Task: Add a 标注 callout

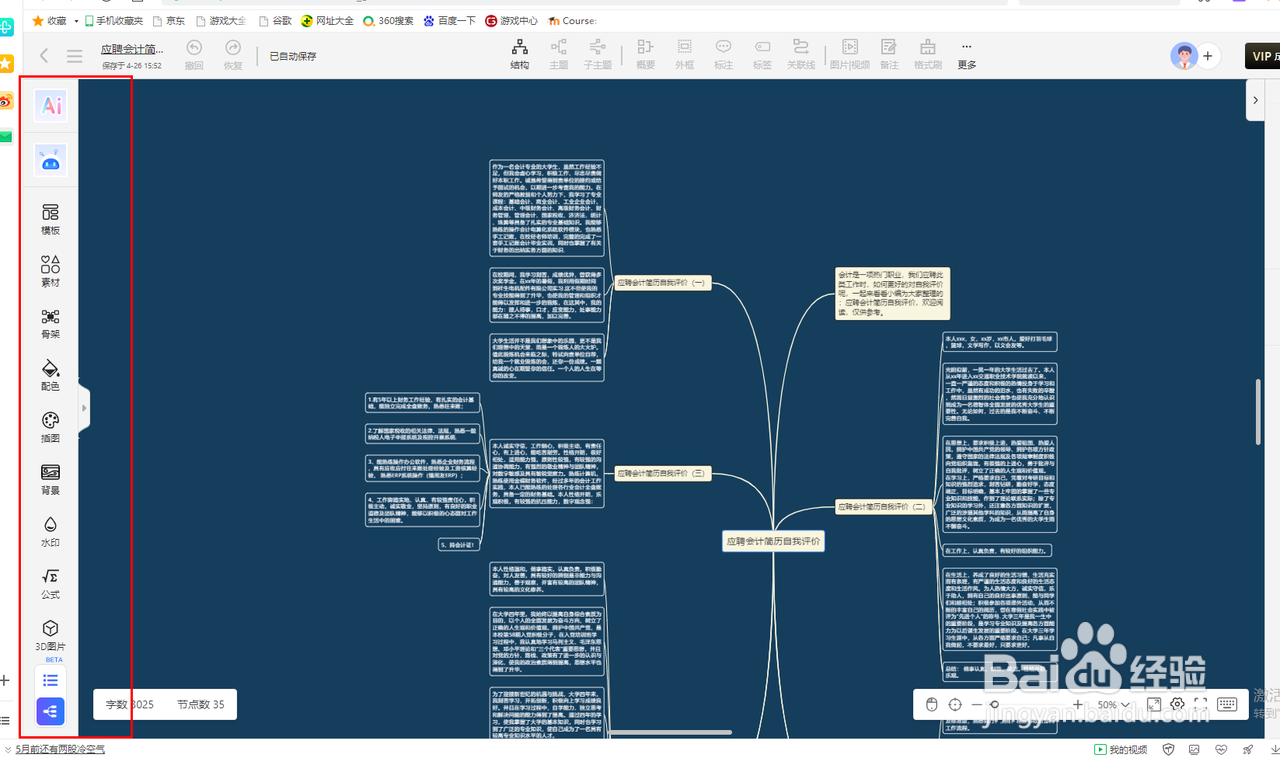Action: pyautogui.click(x=723, y=55)
